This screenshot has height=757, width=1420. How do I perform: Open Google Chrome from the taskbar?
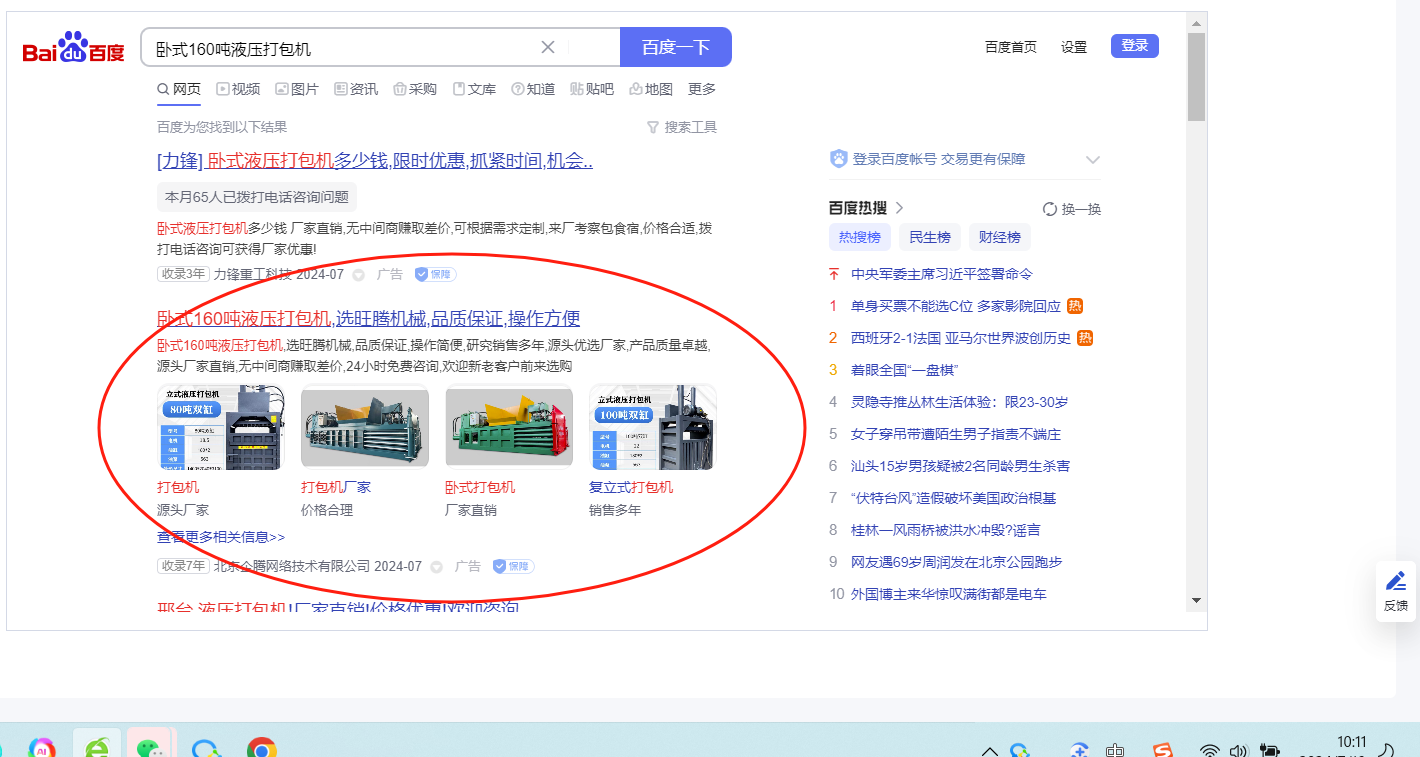(x=262, y=748)
